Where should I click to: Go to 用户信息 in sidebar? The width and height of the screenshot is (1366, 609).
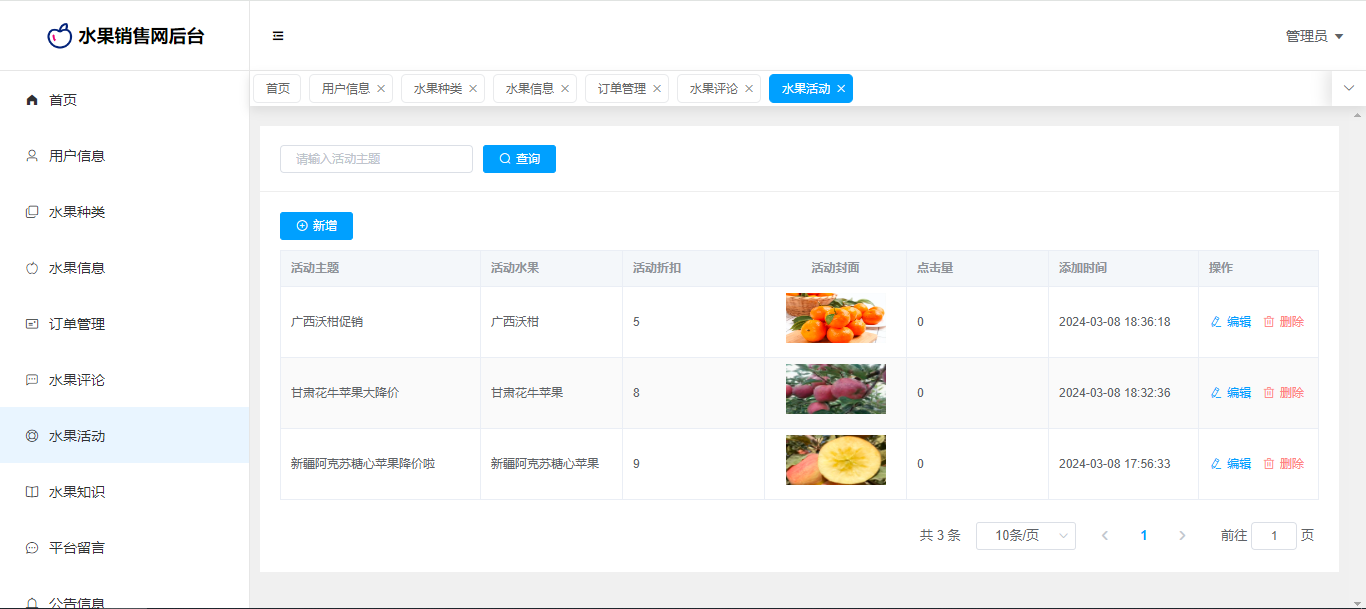77,156
